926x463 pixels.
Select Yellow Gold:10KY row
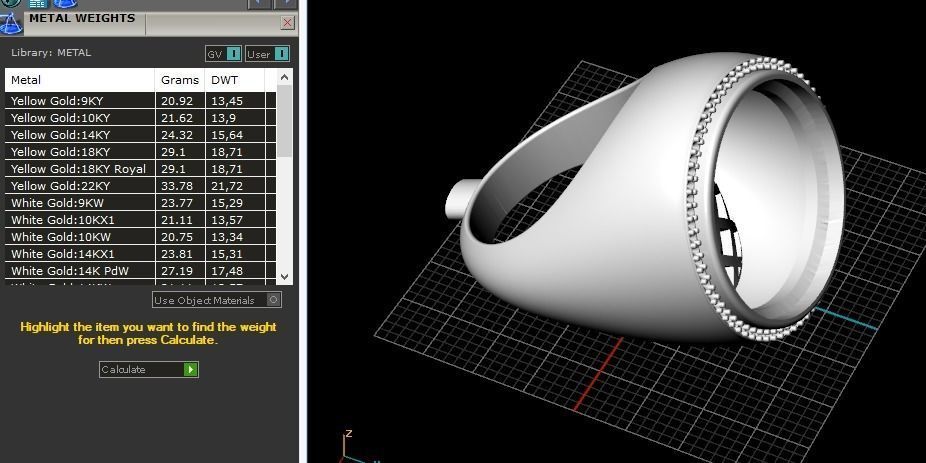click(141, 118)
